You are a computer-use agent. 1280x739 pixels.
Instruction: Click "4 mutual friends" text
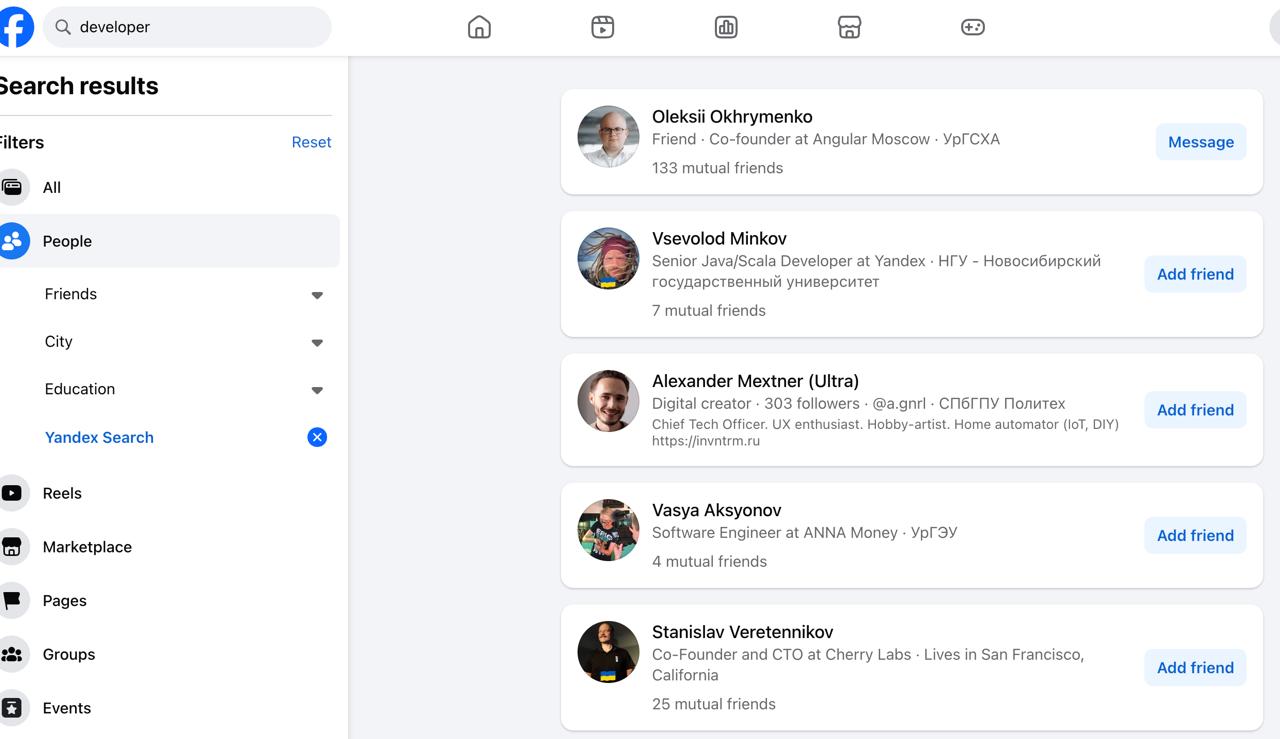(x=709, y=562)
